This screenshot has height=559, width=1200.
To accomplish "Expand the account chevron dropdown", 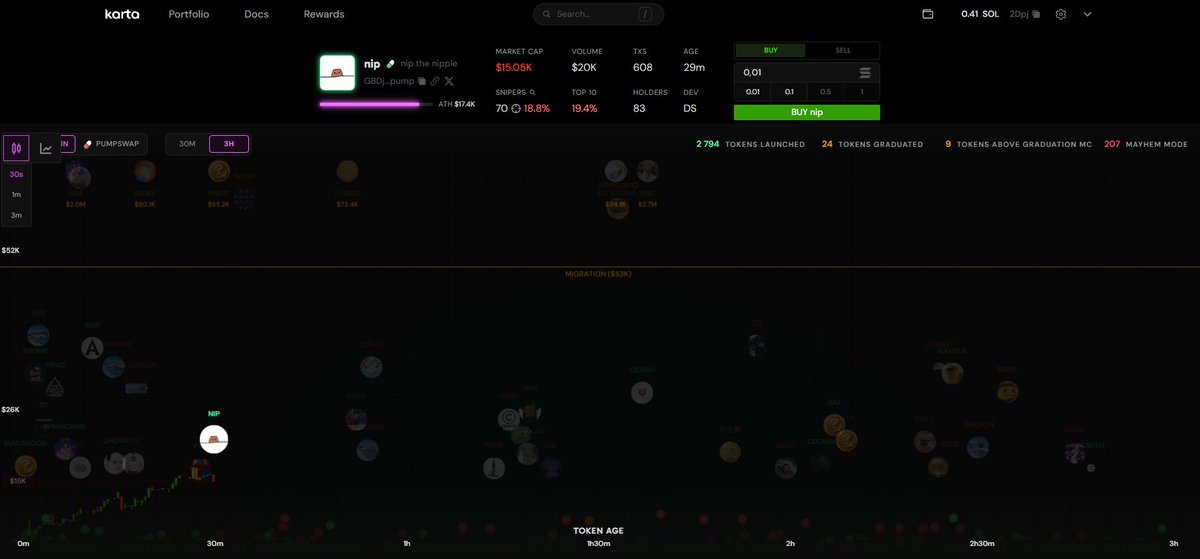I will click(1087, 14).
